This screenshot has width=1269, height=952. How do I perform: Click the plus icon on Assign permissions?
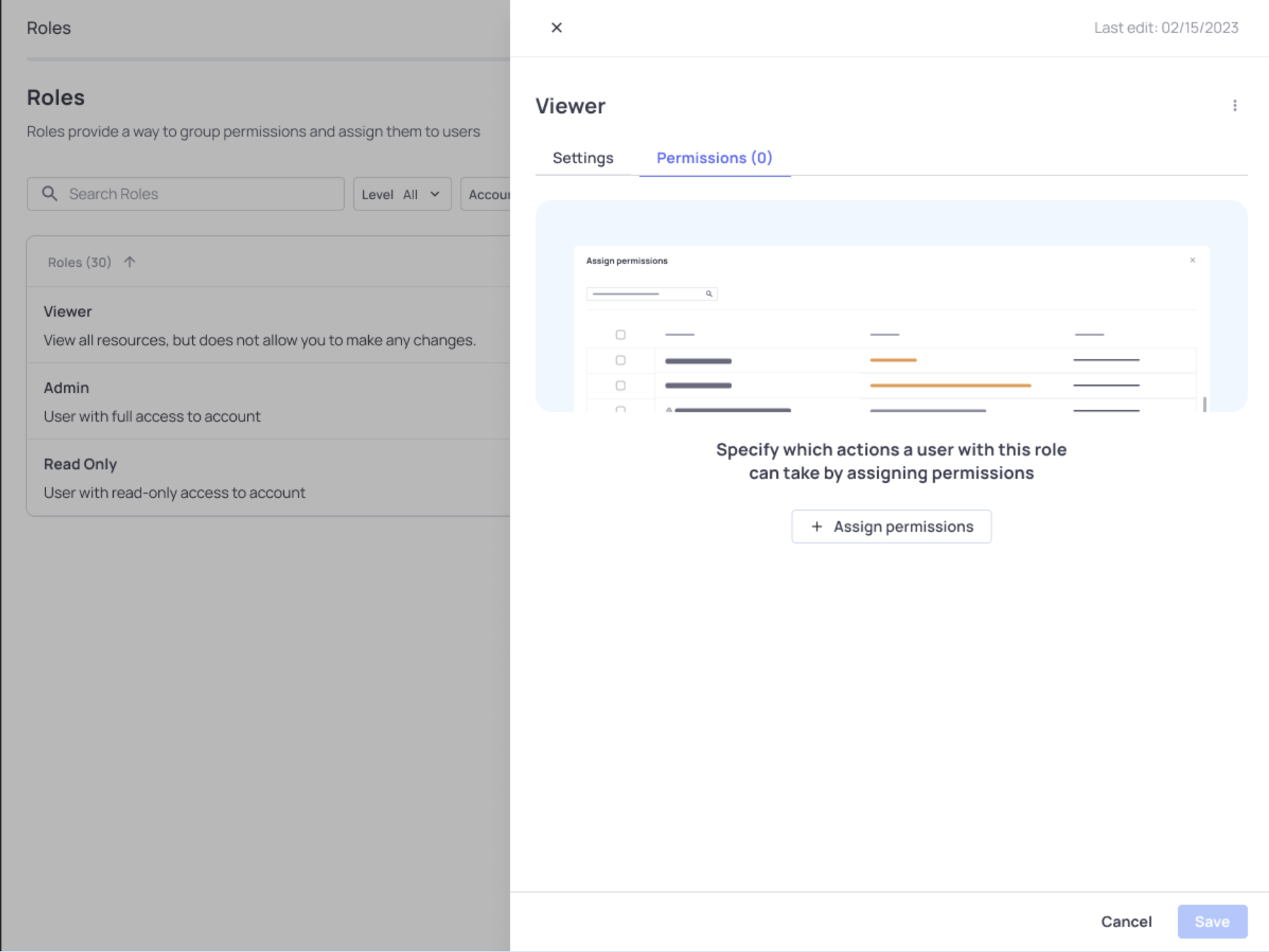pos(817,526)
